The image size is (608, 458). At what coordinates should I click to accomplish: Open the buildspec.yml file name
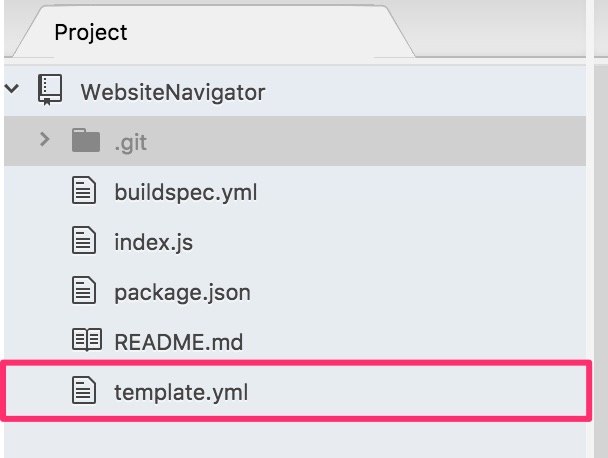click(x=185, y=192)
